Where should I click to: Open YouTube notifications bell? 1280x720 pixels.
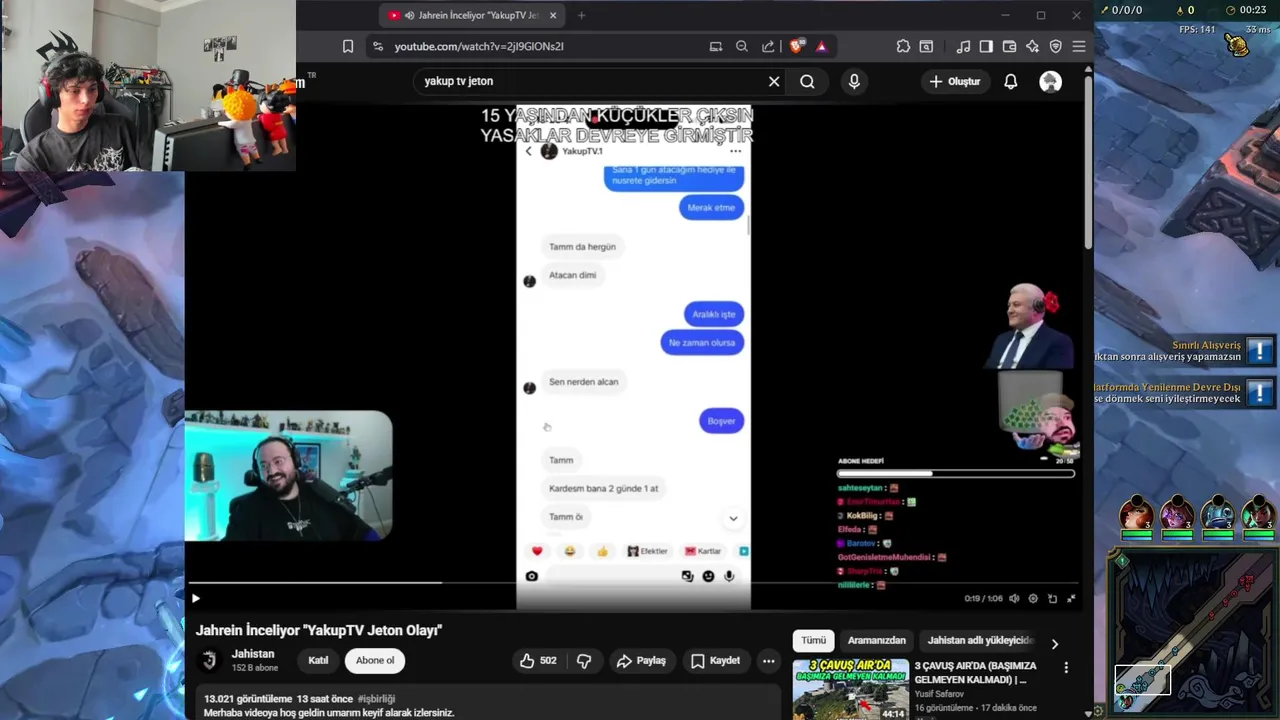(1011, 81)
